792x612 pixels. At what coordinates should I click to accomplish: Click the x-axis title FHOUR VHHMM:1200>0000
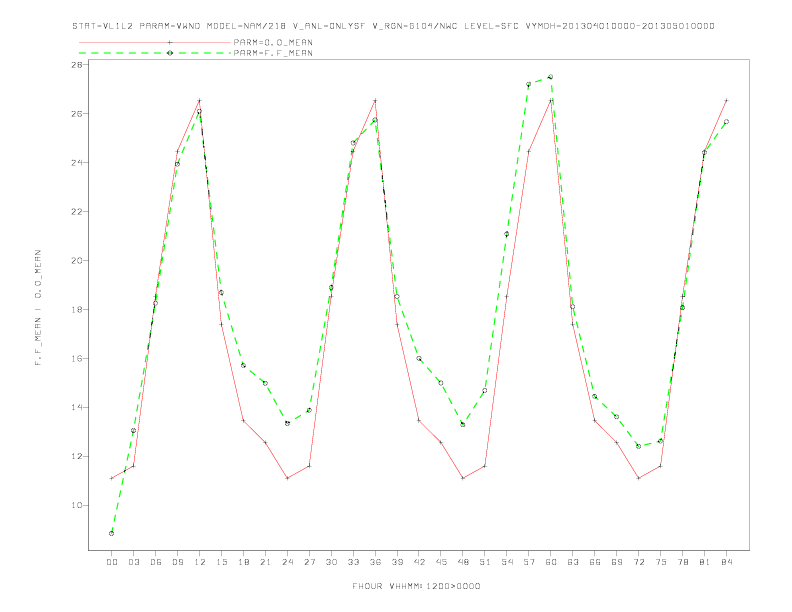[x=416, y=586]
